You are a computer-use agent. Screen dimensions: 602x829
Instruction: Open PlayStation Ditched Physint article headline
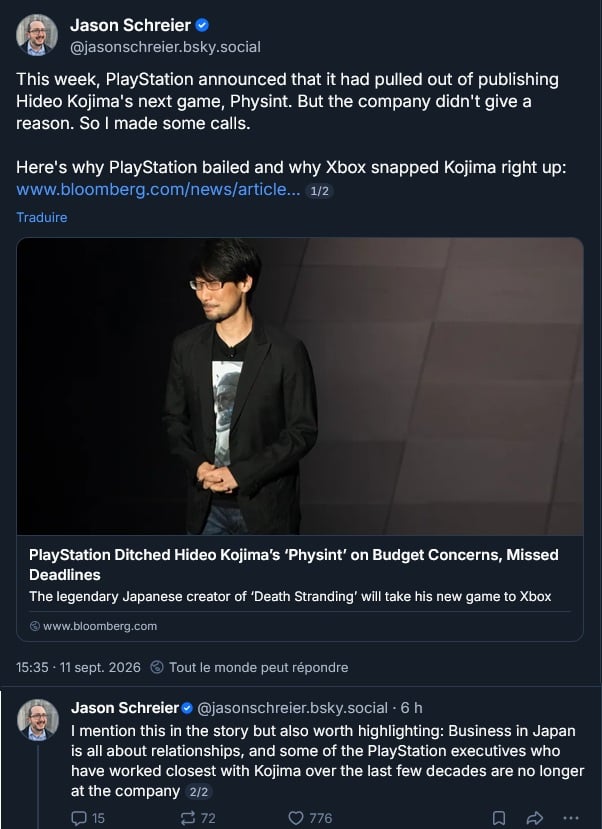click(293, 565)
